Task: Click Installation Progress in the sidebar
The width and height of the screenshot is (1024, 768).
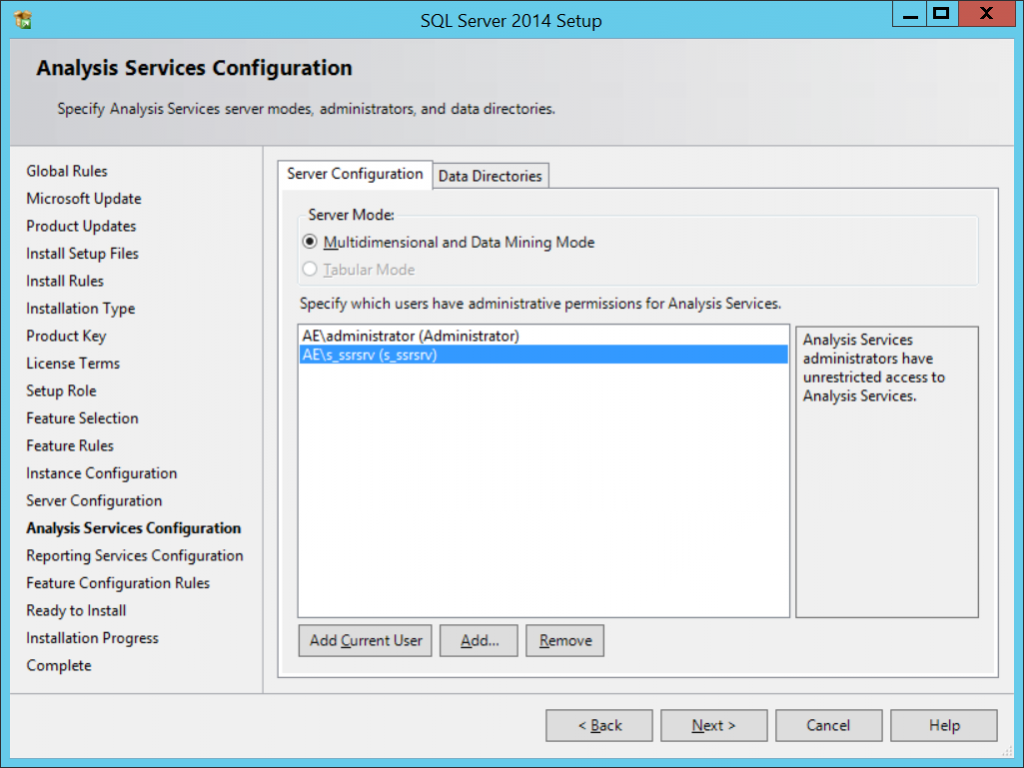Action: pyautogui.click(x=91, y=637)
